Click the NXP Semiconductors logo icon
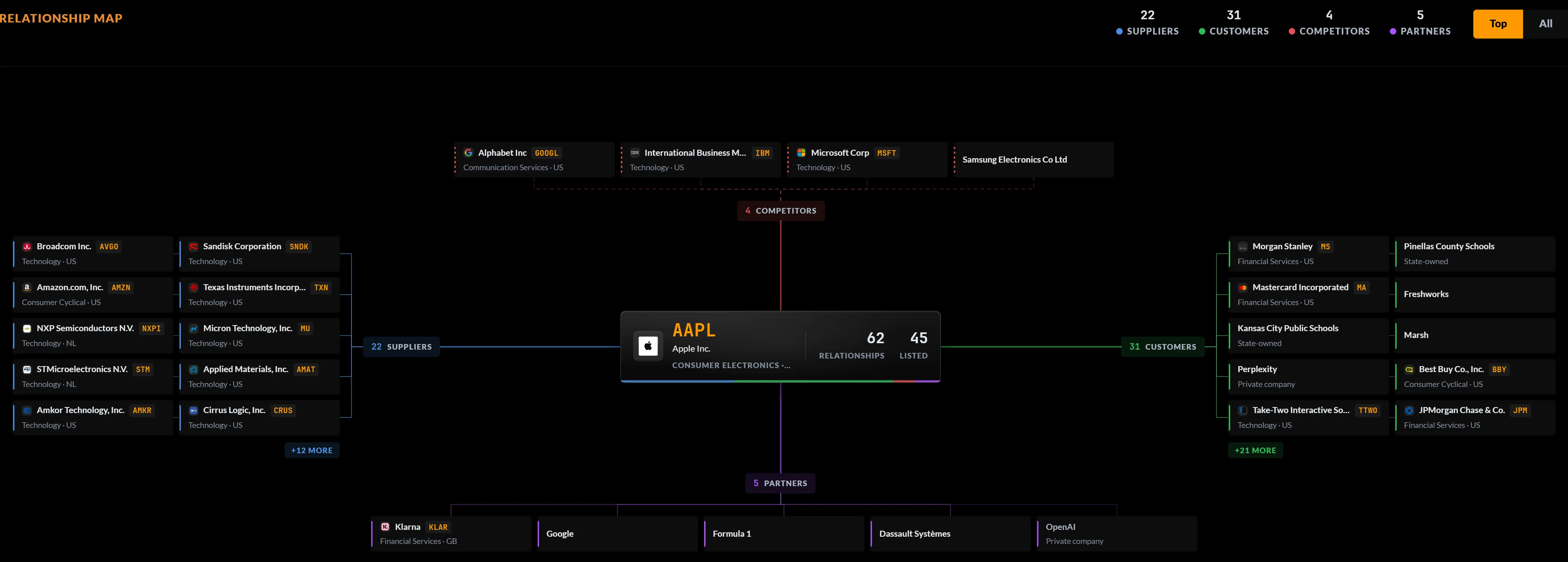Screen dimensions: 1568x562 click(27, 328)
